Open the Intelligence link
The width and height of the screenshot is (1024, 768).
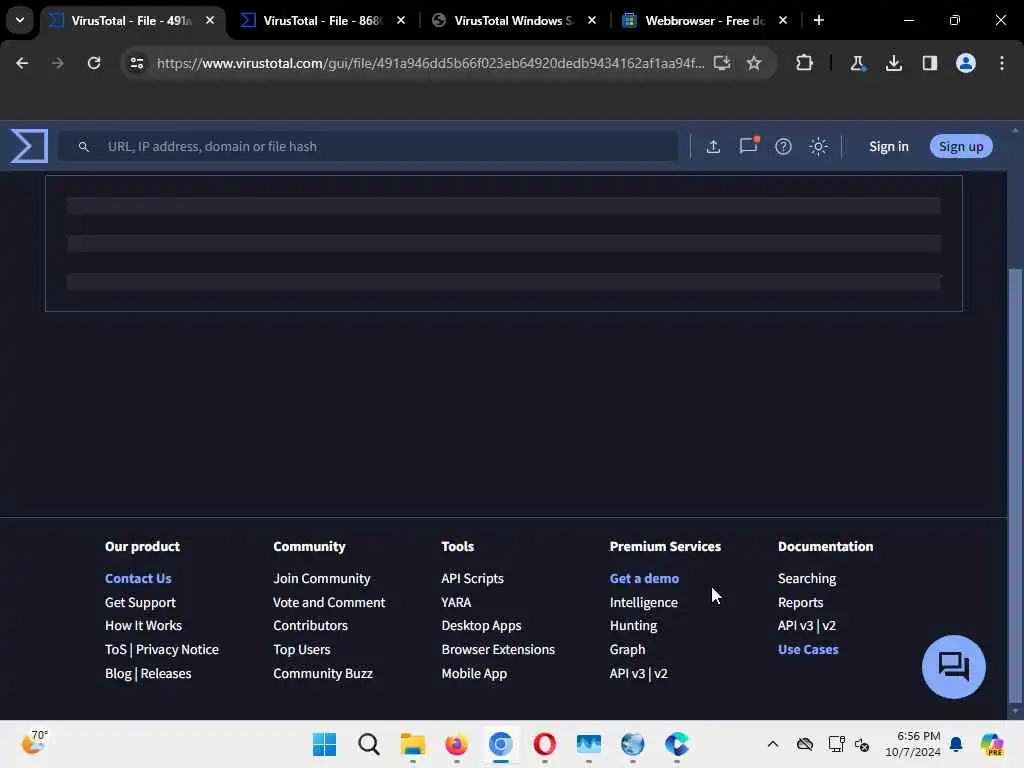click(x=643, y=602)
